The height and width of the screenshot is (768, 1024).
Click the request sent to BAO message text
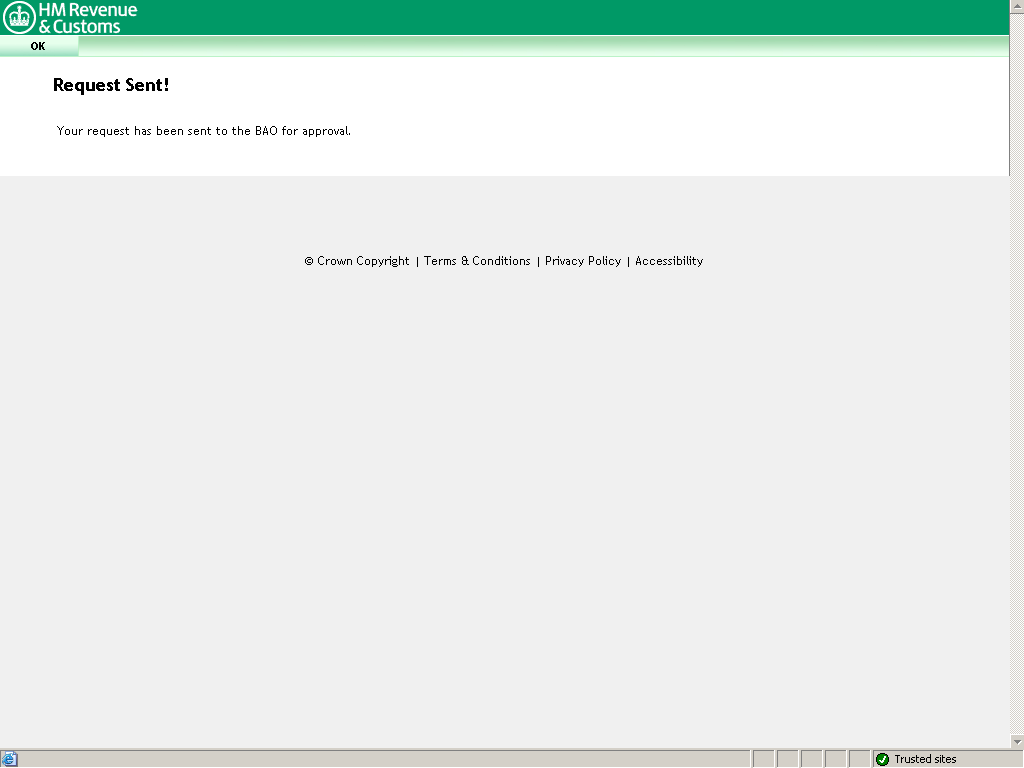click(204, 131)
